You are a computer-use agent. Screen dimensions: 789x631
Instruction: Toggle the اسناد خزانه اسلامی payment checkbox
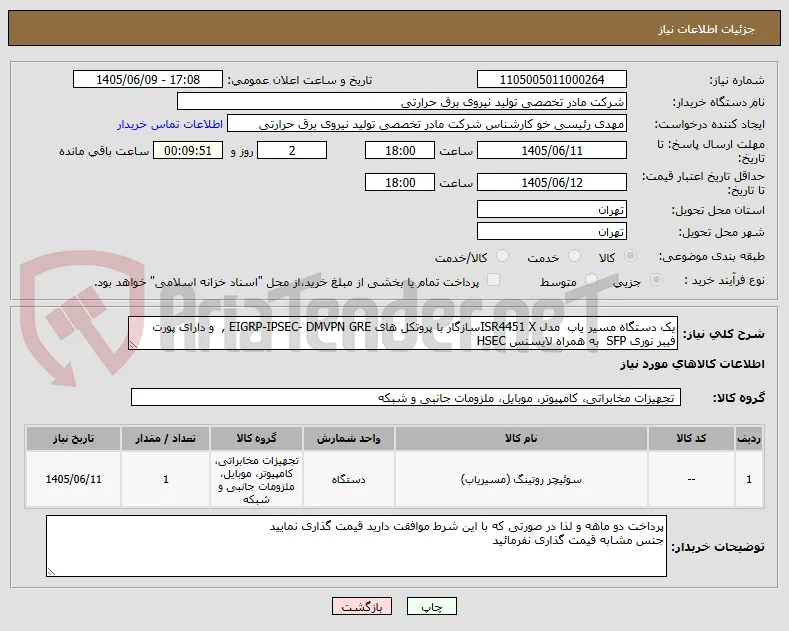[x=494, y=280]
